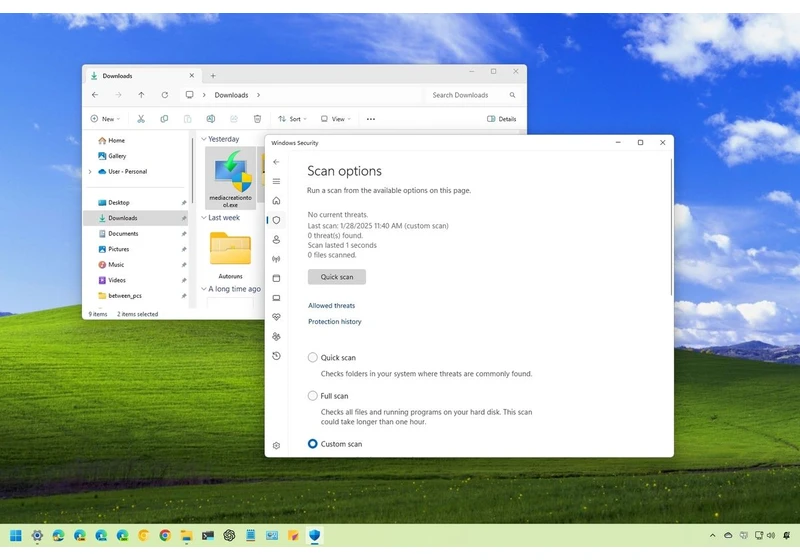Image resolution: width=800 pixels, height=560 pixels.
Task: Show hidden icons in system tray
Action: coord(712,535)
